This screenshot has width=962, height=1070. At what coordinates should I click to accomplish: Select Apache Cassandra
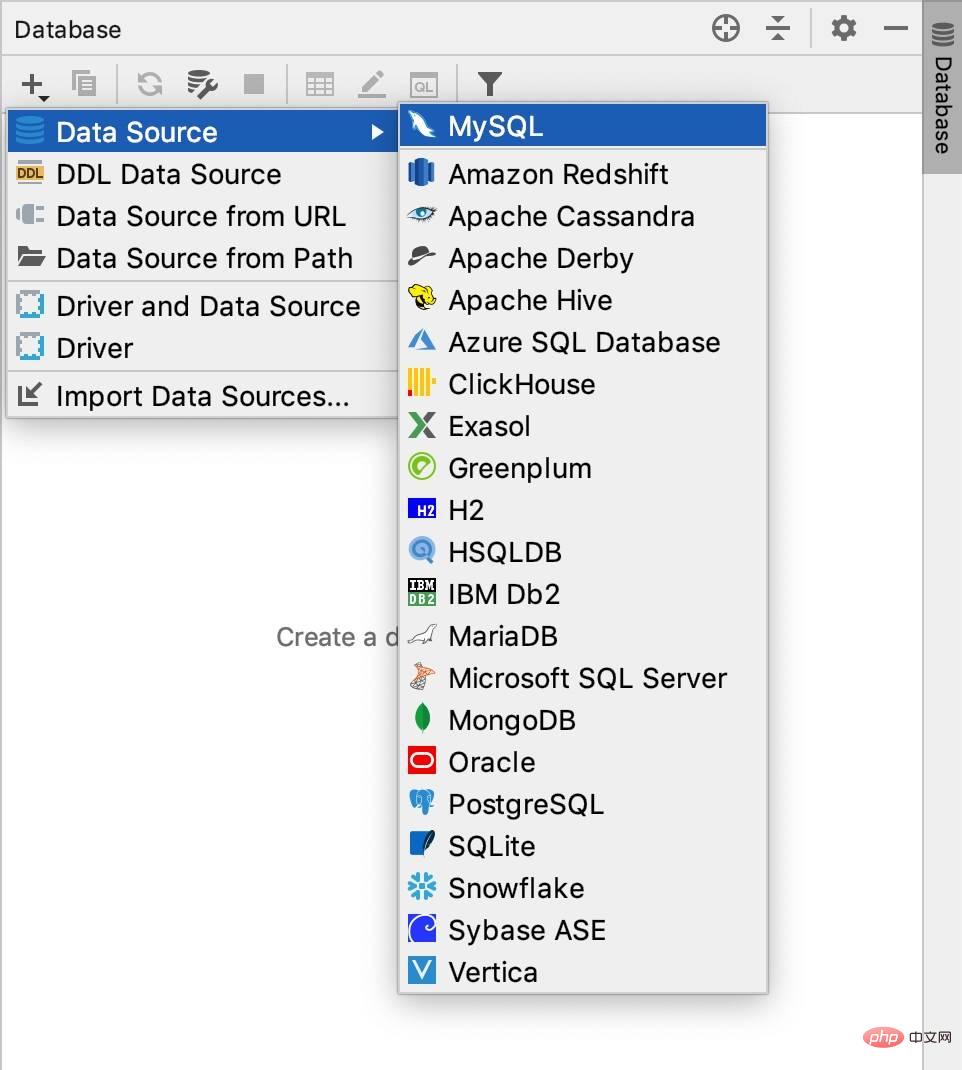[x=583, y=216]
